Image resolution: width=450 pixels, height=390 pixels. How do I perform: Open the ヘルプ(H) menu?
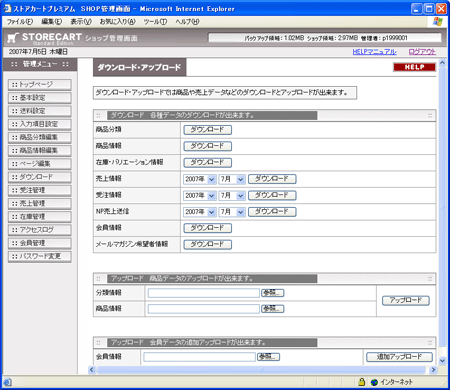pos(187,22)
